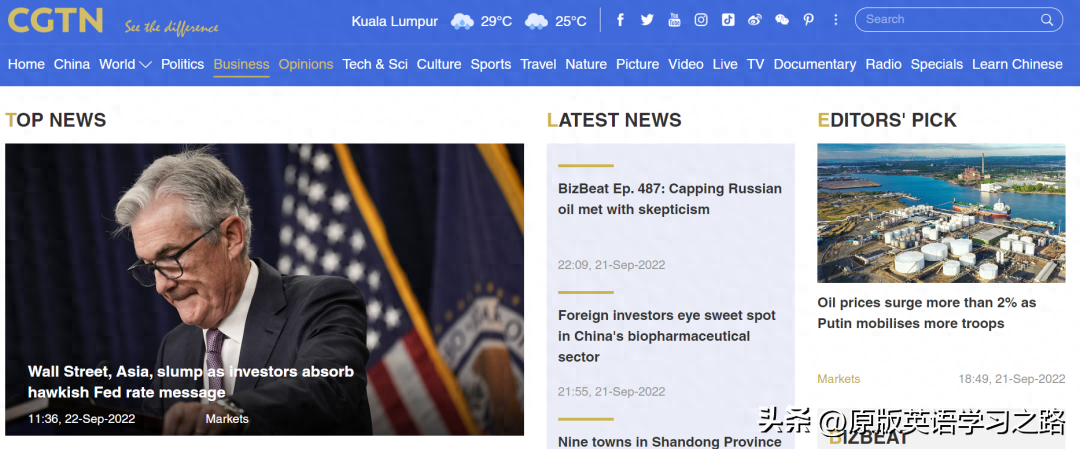Expand the World menu chevron
Viewport: 1080px width, 449px height.
145,65
